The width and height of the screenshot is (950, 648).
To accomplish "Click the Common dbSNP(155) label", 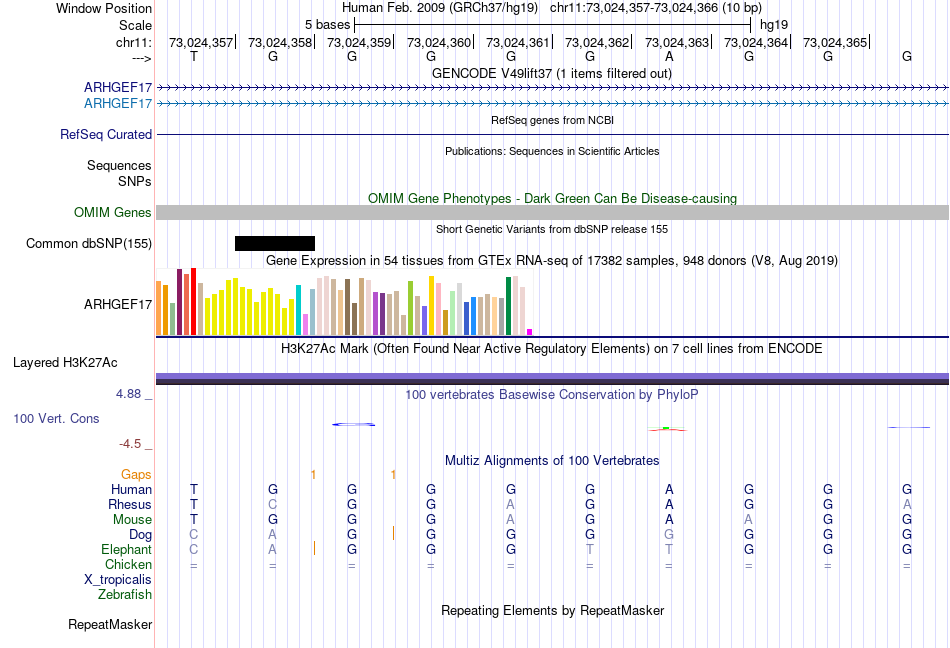I will 88,243.
